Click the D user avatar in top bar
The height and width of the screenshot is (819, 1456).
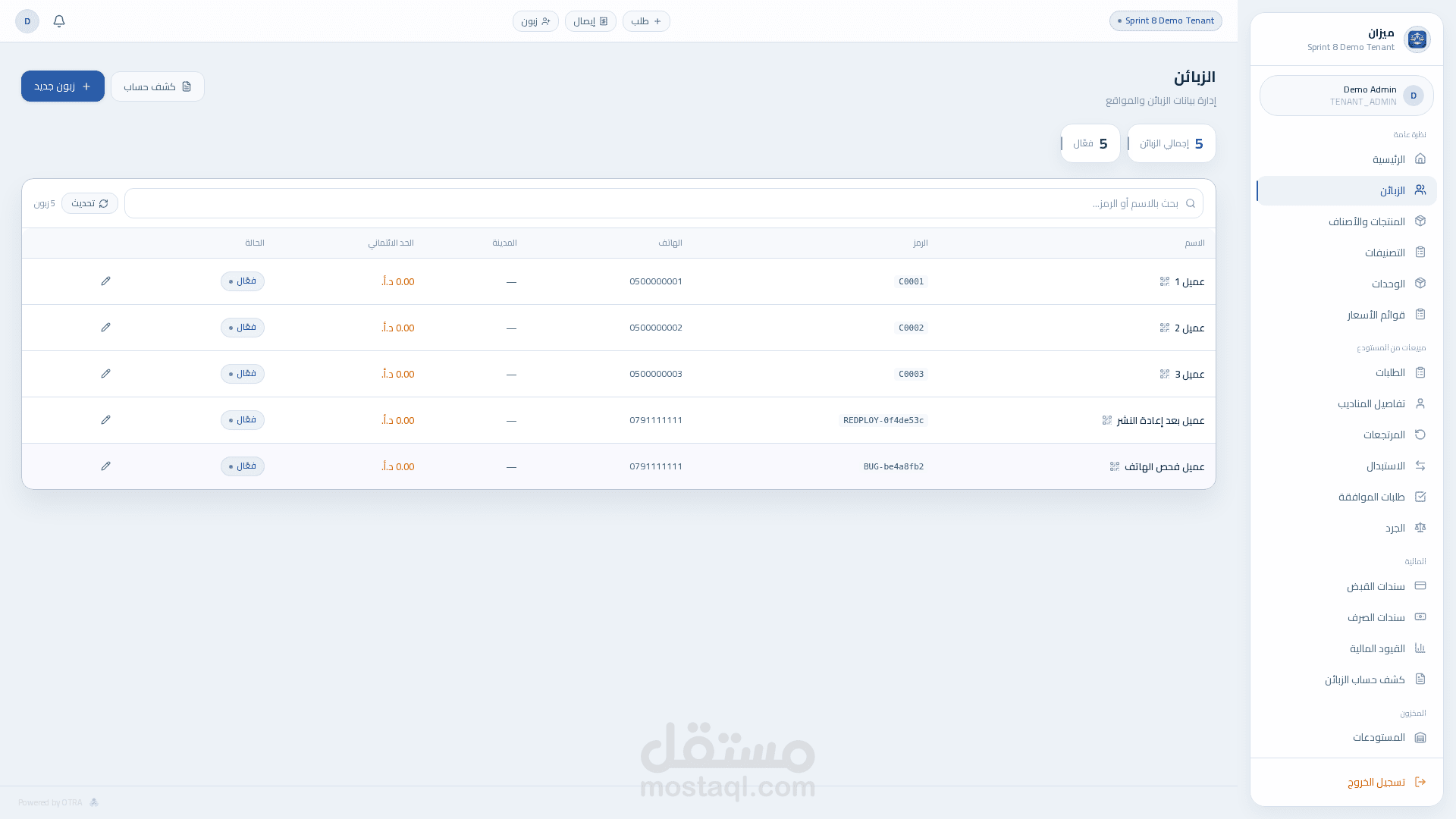(27, 21)
